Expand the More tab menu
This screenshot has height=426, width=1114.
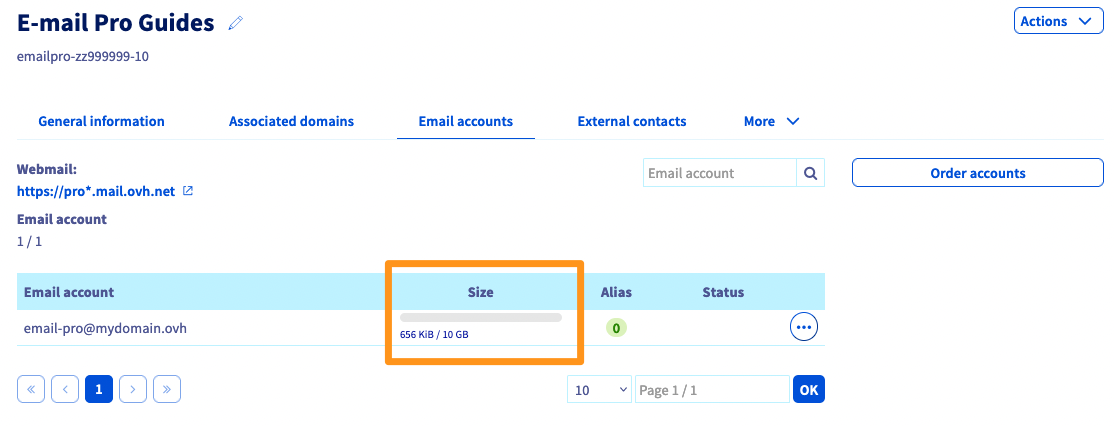click(771, 121)
